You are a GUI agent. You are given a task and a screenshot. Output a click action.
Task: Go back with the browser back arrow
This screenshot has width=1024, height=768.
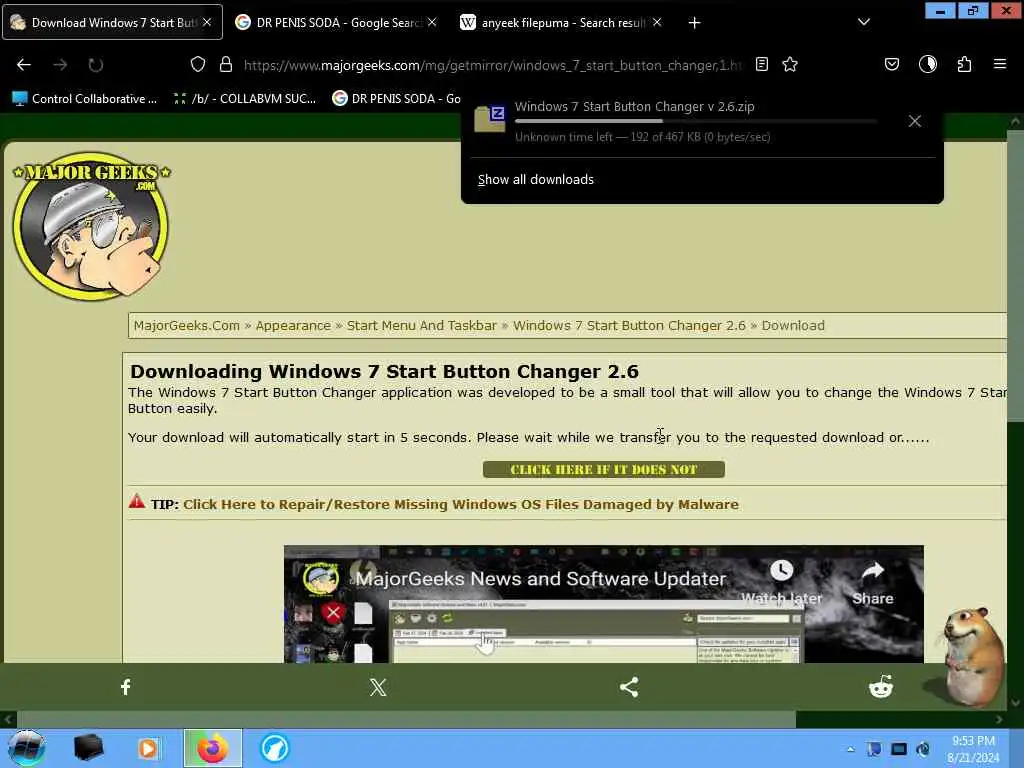[24, 65]
